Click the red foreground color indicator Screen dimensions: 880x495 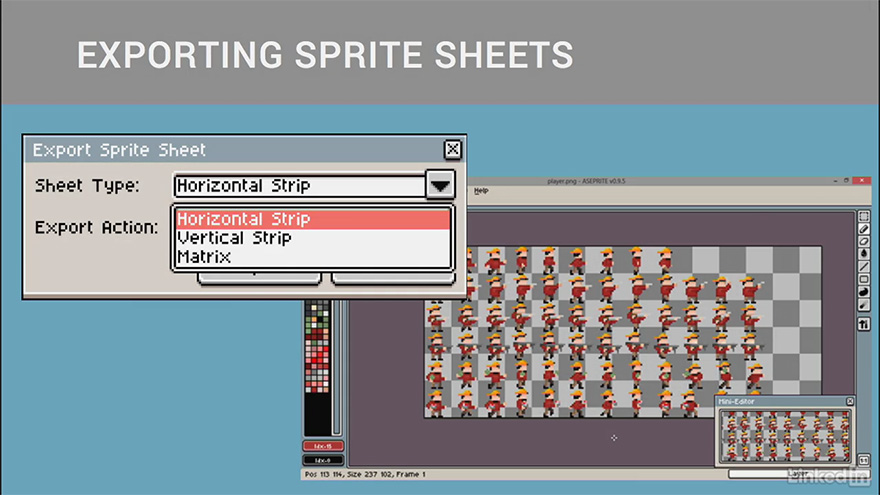point(323,446)
